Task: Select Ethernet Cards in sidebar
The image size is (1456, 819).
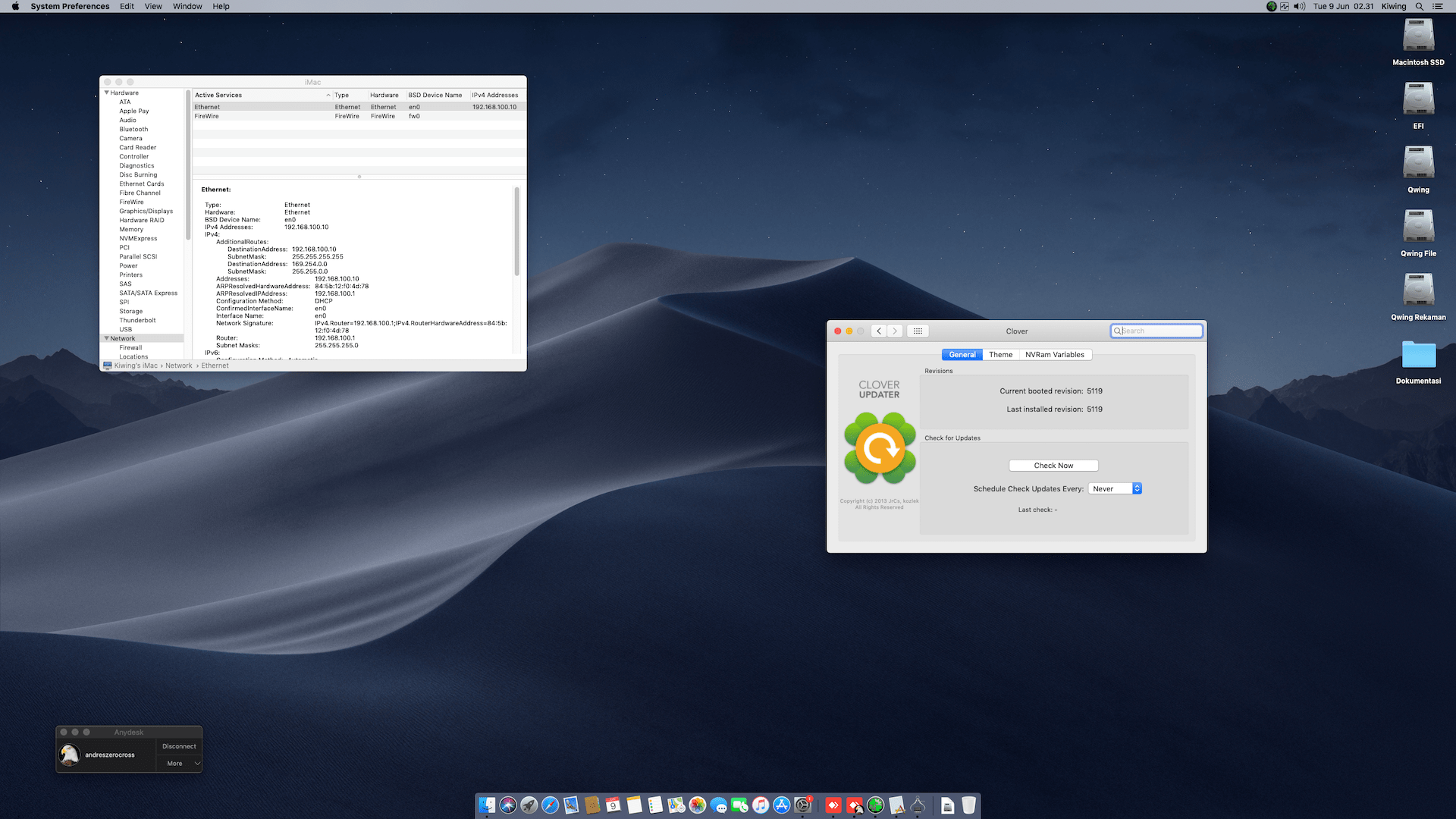Action: click(141, 184)
